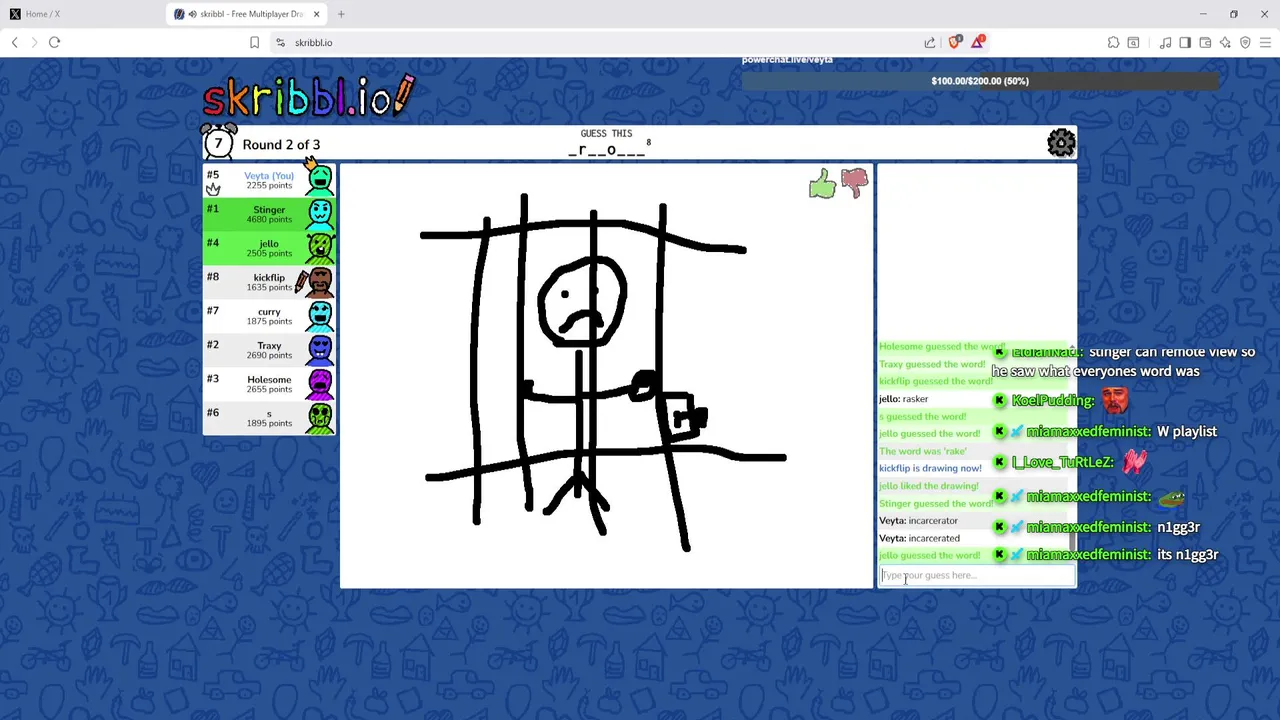Dislike the drawing with thumbs down
This screenshot has height=720, width=1280.
[x=855, y=182]
